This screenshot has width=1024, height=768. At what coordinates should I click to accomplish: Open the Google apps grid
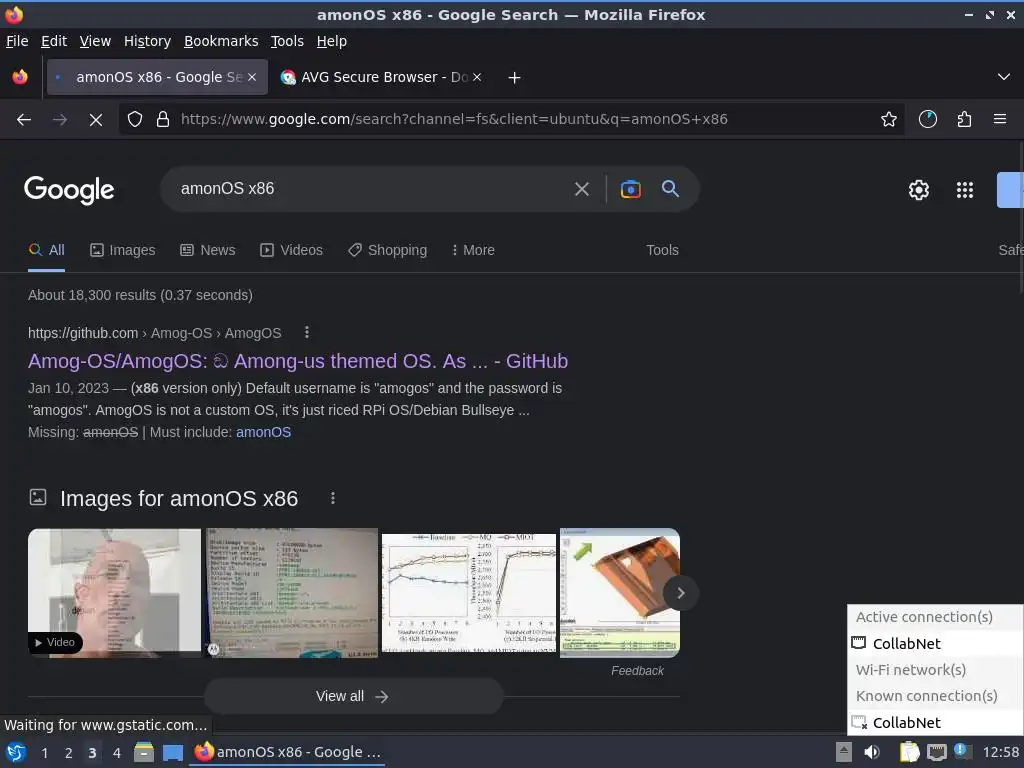click(x=965, y=190)
